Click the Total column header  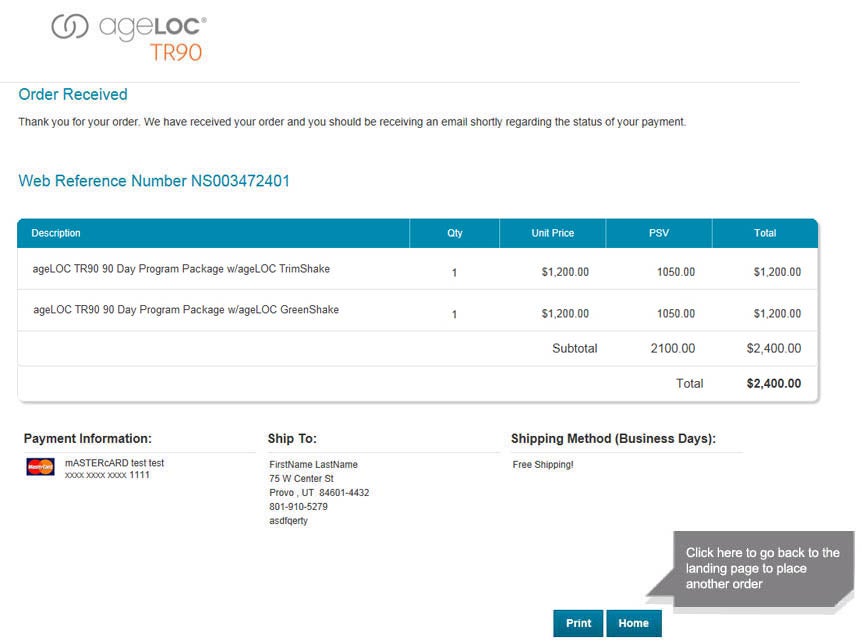point(765,233)
